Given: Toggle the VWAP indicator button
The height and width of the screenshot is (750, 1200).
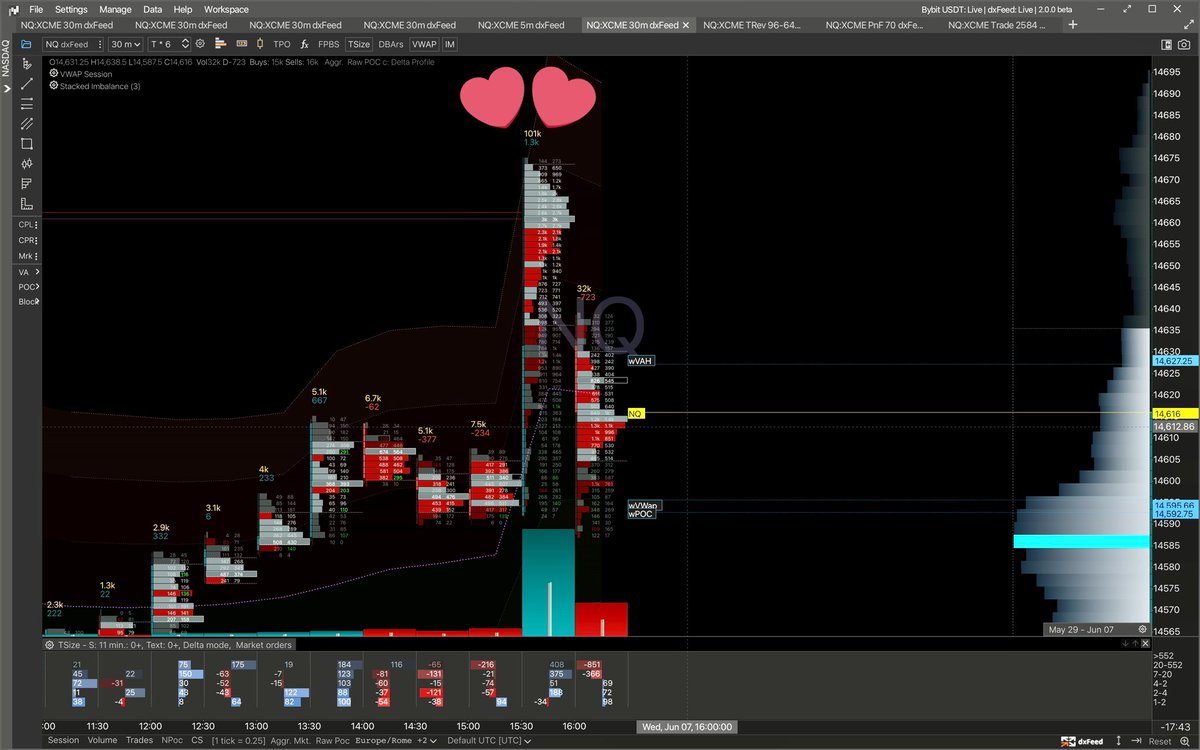Looking at the screenshot, I should point(424,44).
